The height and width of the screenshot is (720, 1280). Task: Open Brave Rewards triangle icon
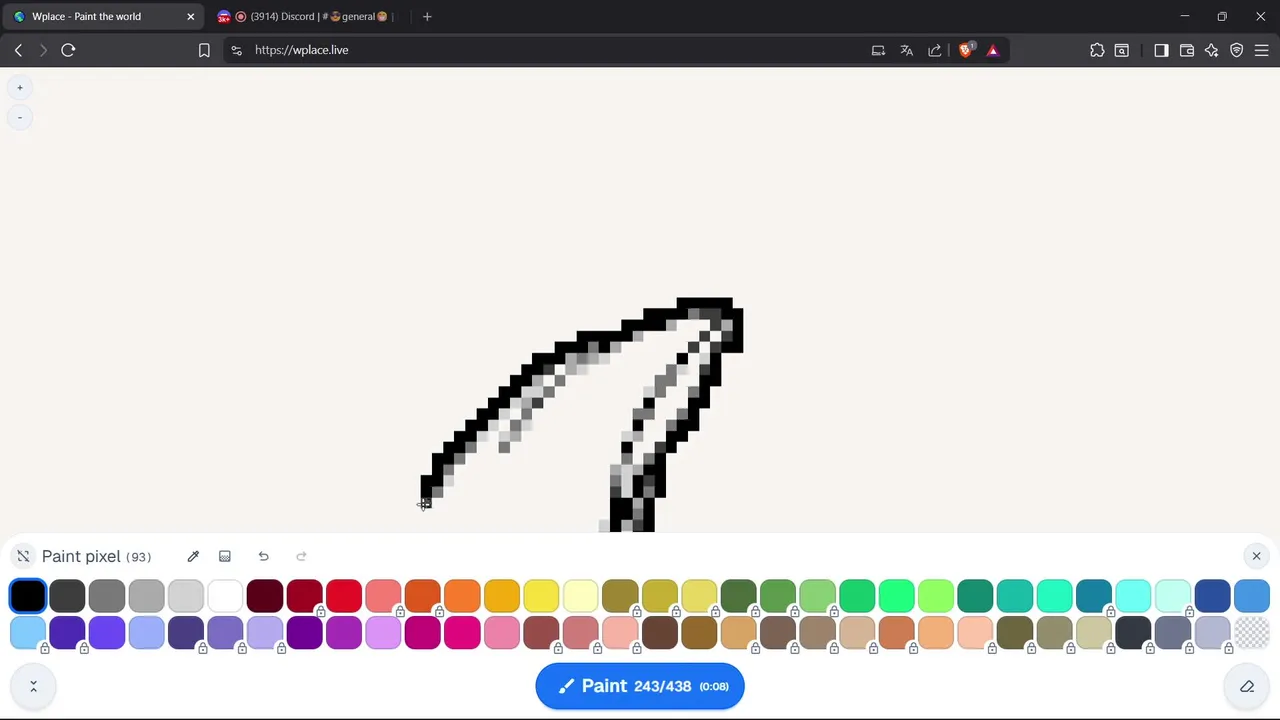click(x=993, y=50)
